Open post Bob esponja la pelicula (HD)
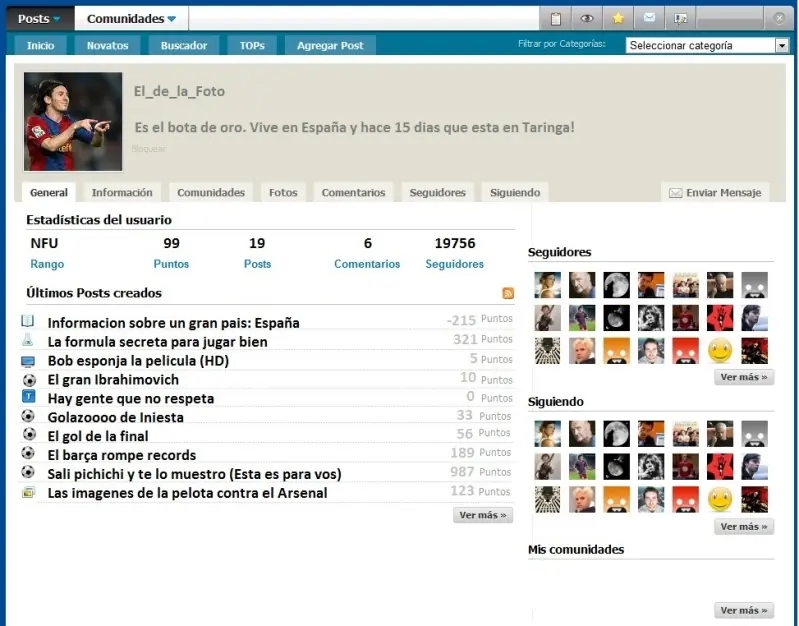 click(138, 360)
